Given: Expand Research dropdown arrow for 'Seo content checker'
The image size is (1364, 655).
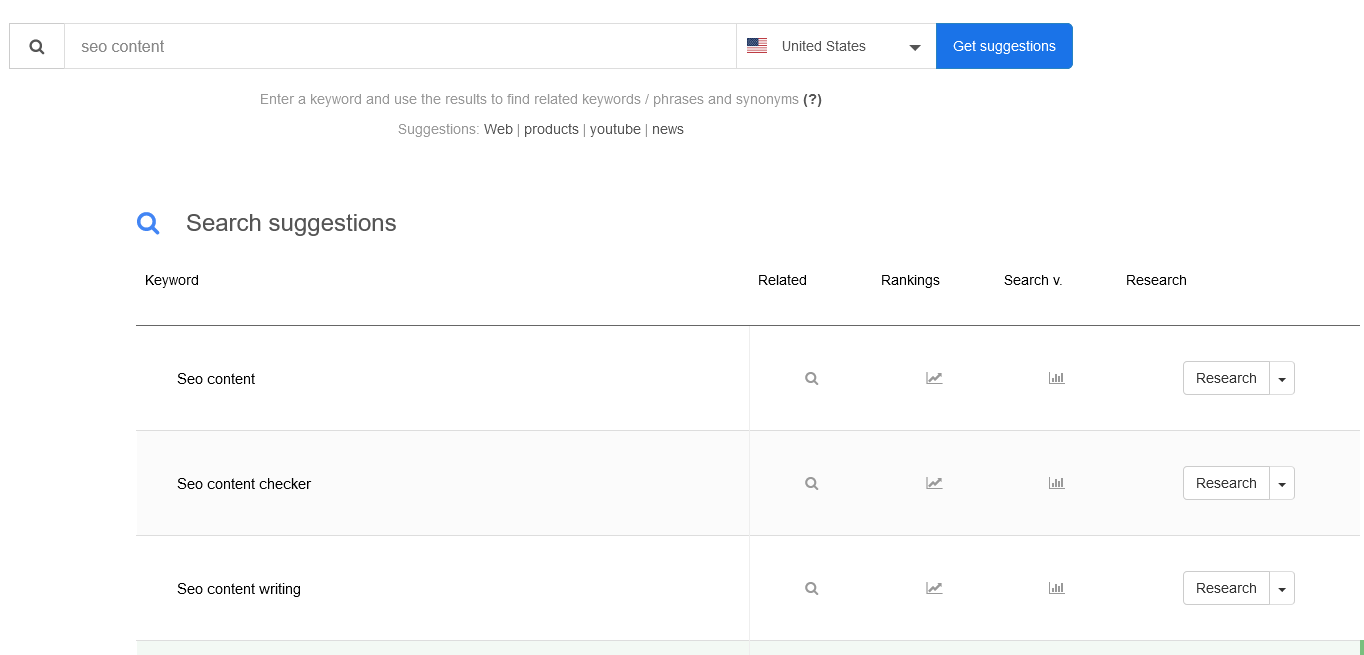Looking at the screenshot, I should [x=1282, y=484].
